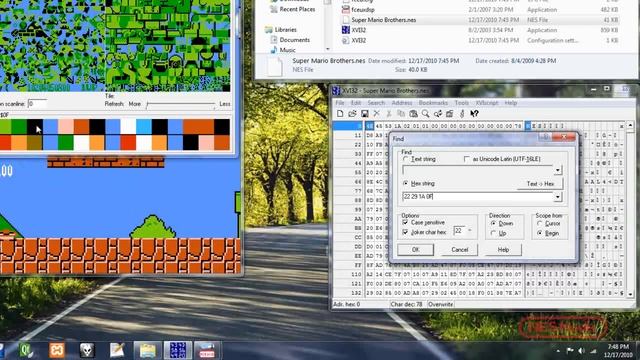Select Cursor scope radio button

[x=540, y=223]
